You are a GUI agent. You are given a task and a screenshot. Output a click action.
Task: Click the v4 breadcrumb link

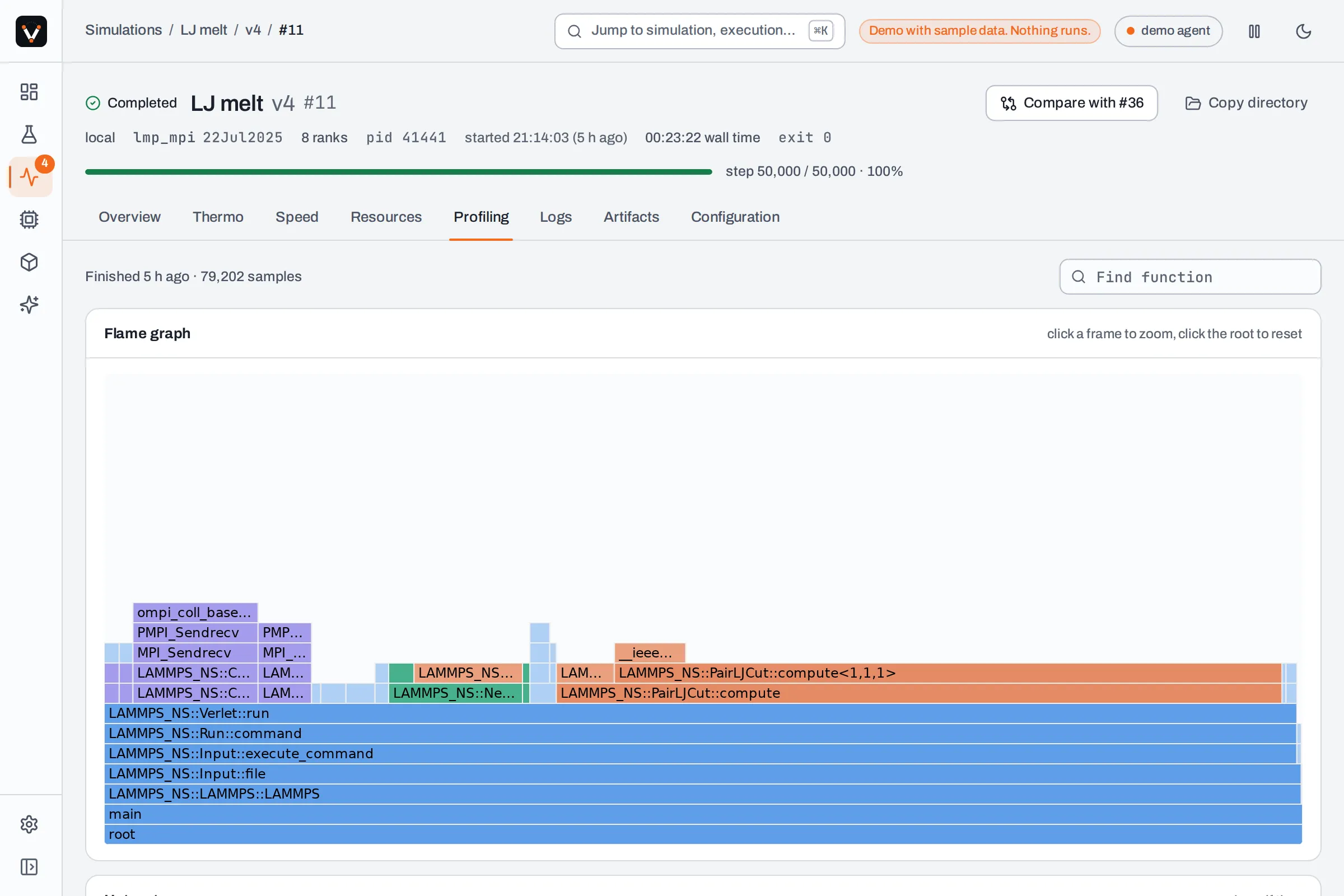(x=253, y=30)
